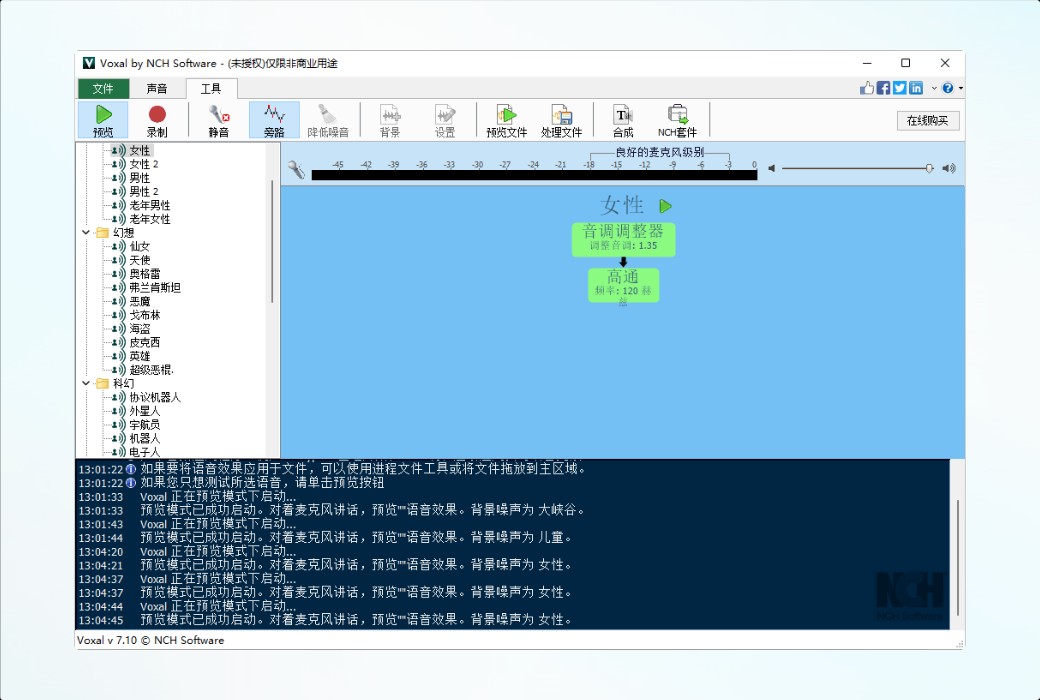Viewport: 1040px width, 700px height.
Task: Open dropdown arrow next to social icons
Action: 934,88
